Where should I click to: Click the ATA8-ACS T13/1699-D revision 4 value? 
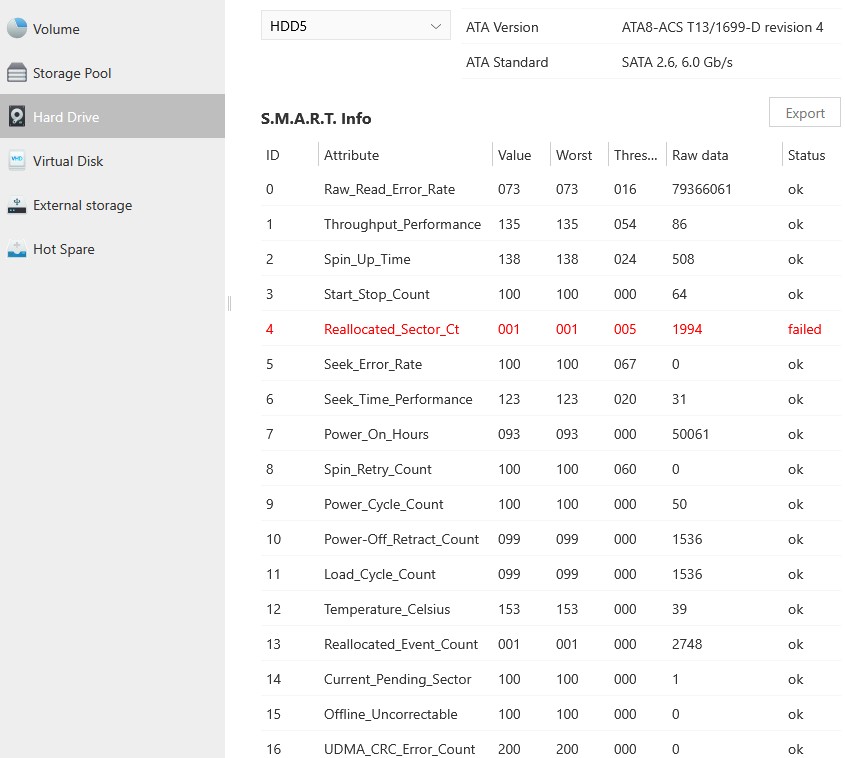pos(722,27)
